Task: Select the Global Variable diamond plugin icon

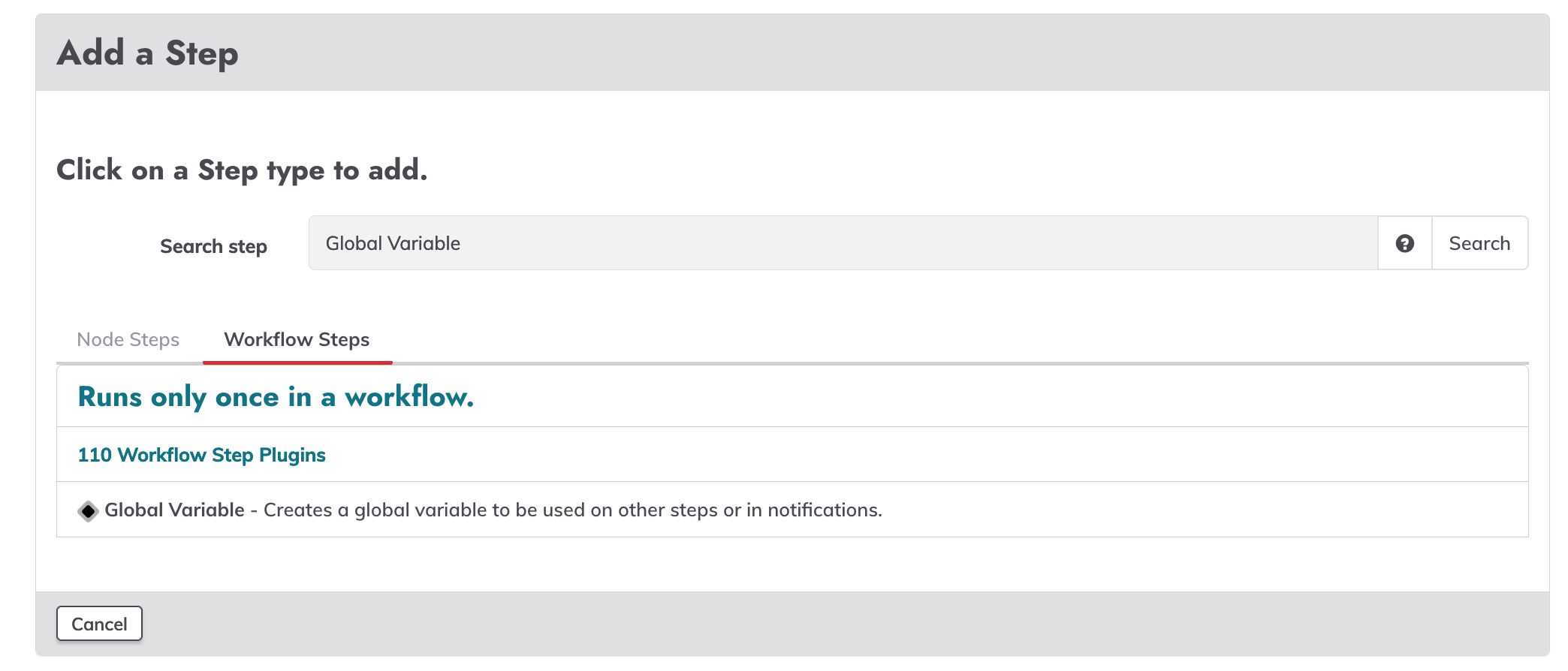Action: point(88,511)
